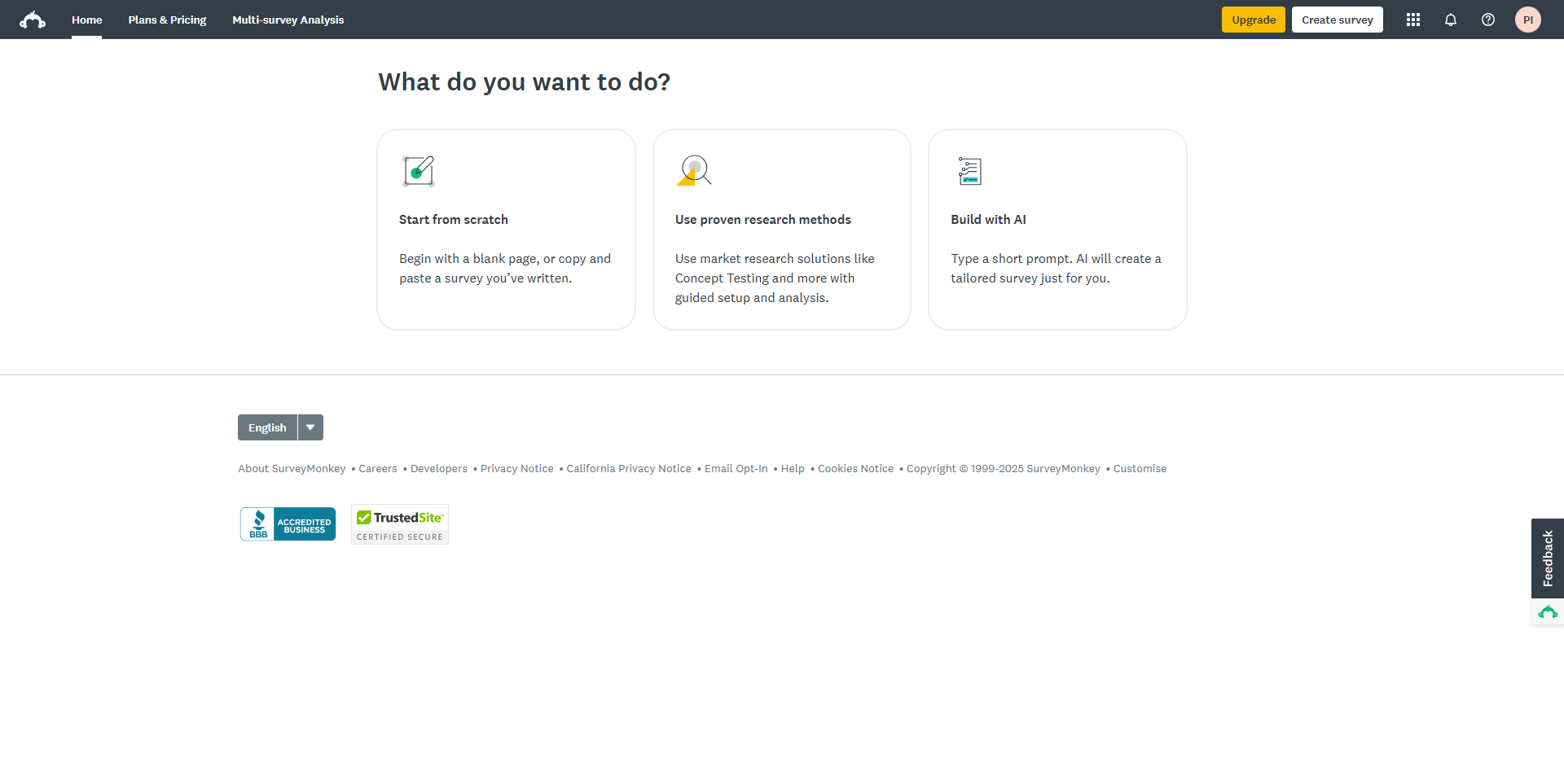Click the yellow Upgrade button
The width and height of the screenshot is (1564, 784).
tap(1253, 20)
